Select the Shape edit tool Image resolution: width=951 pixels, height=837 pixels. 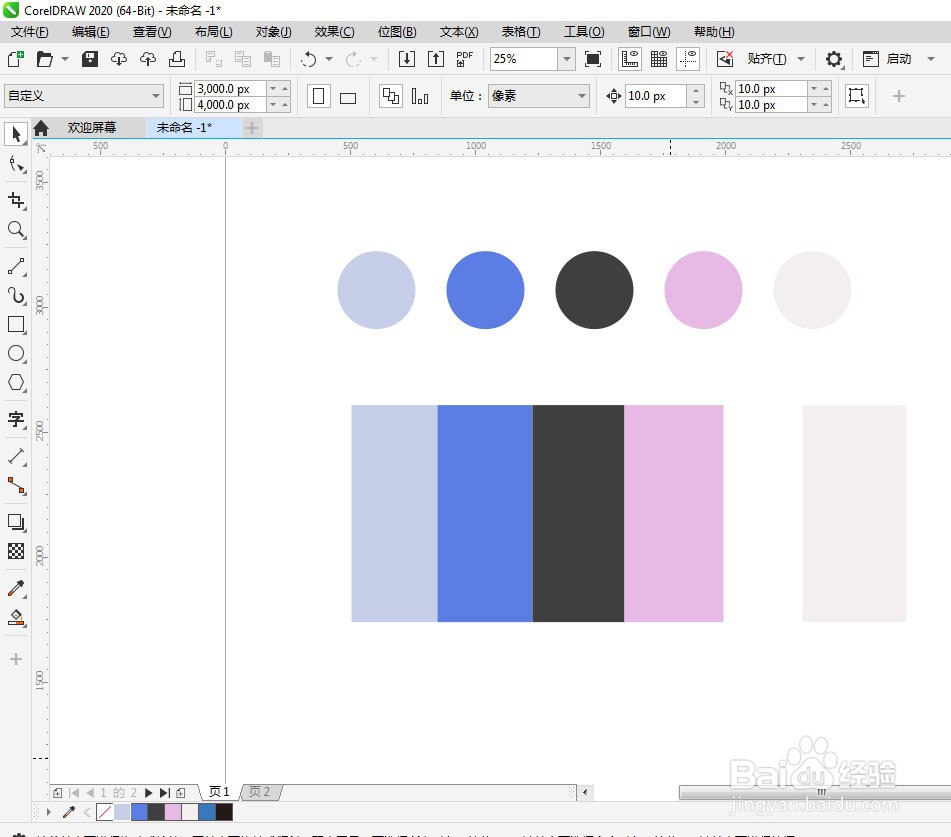click(x=16, y=164)
